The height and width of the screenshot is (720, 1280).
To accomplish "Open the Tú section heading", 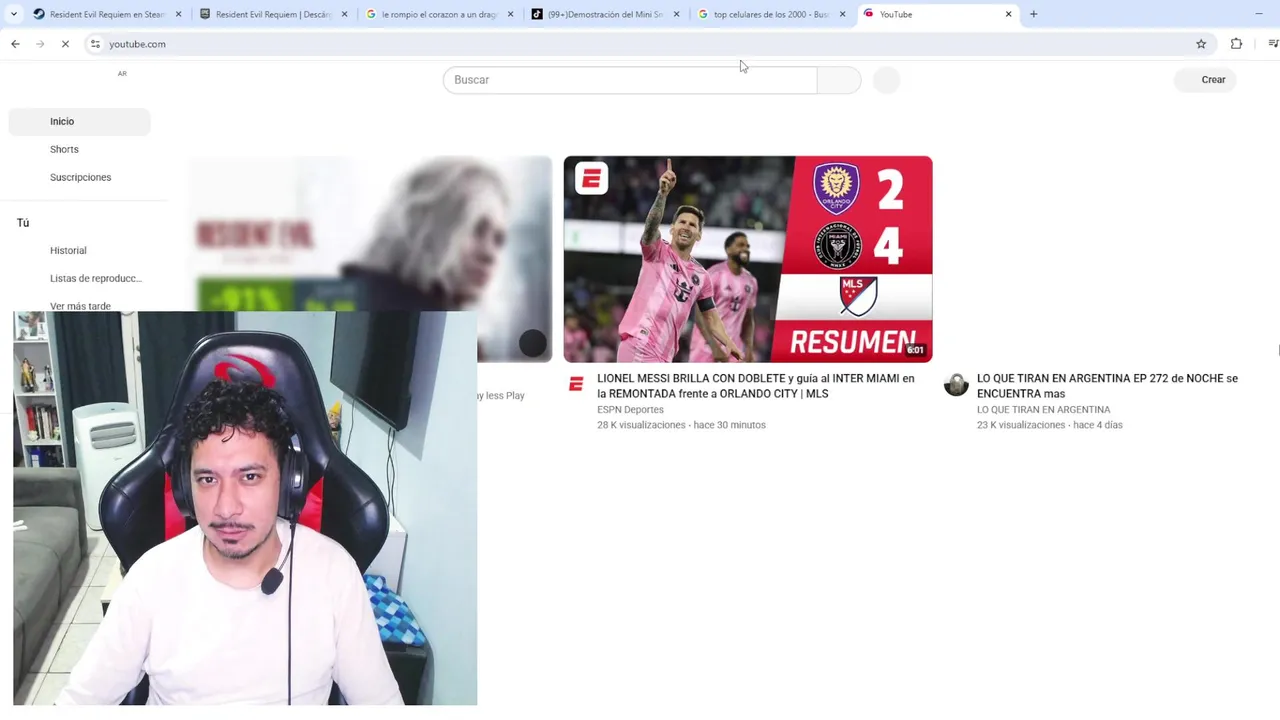I will 23,223.
